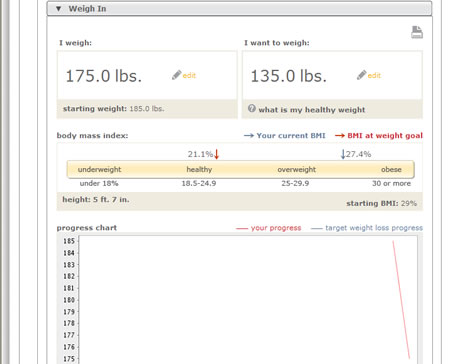The image size is (450, 364).
Task: Click the 'healthy' segment of BMI bar
Action: tap(199, 169)
